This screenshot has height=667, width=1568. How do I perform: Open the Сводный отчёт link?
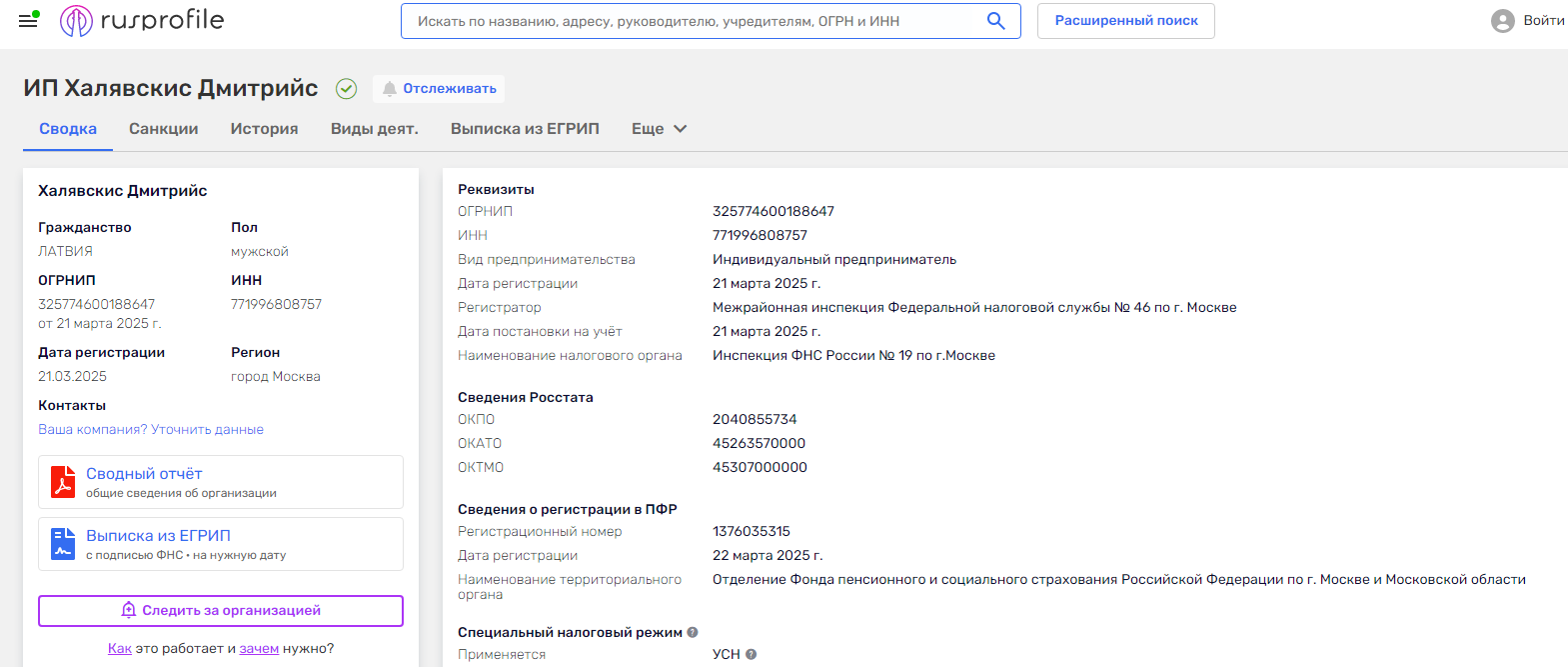point(144,474)
